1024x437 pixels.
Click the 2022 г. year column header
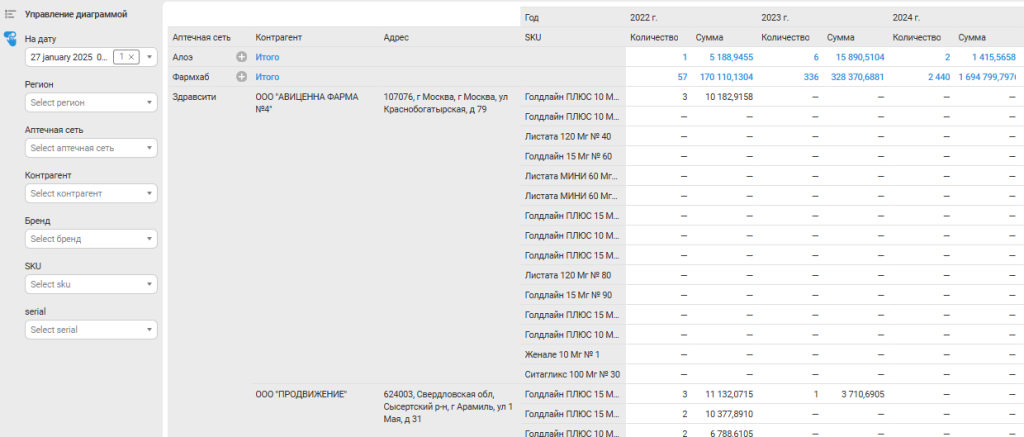tap(643, 18)
